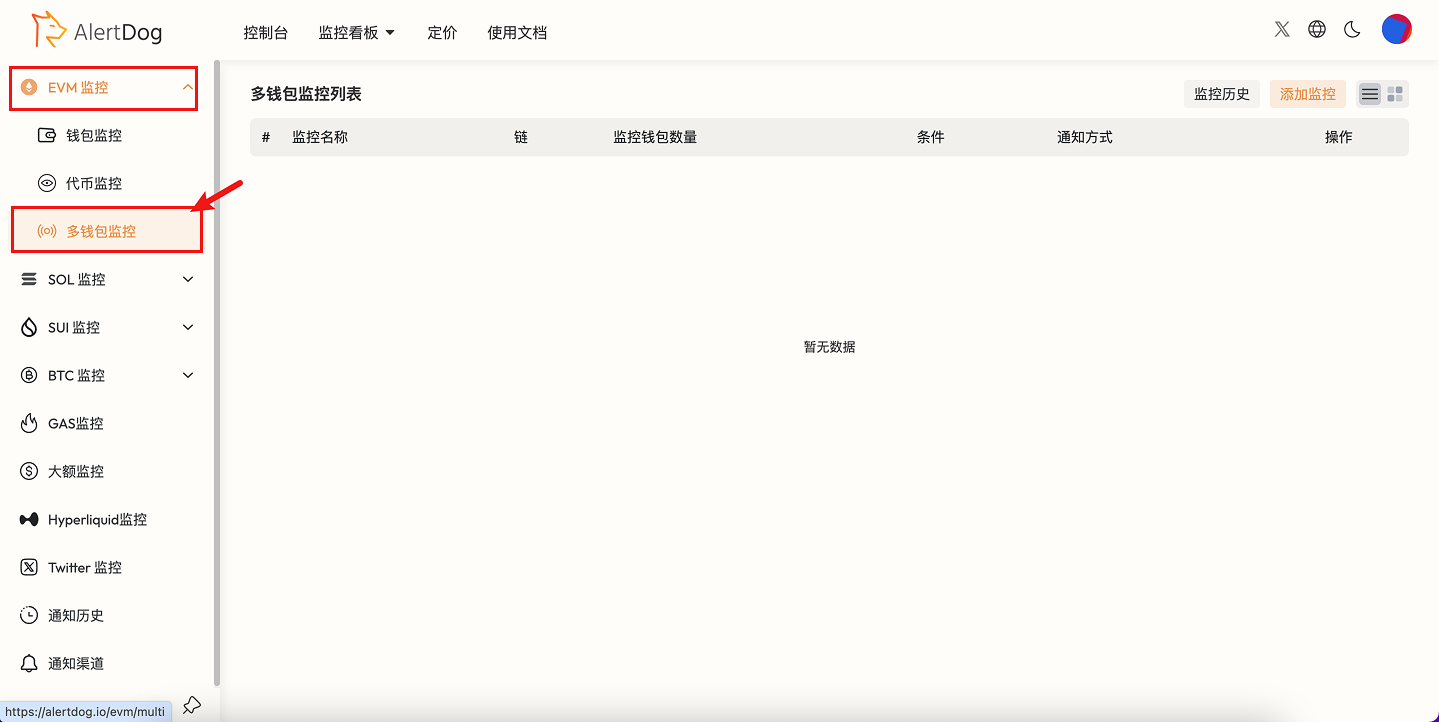
Task: Select the Hyperliquid监控 sidebar item
Action: 97,519
